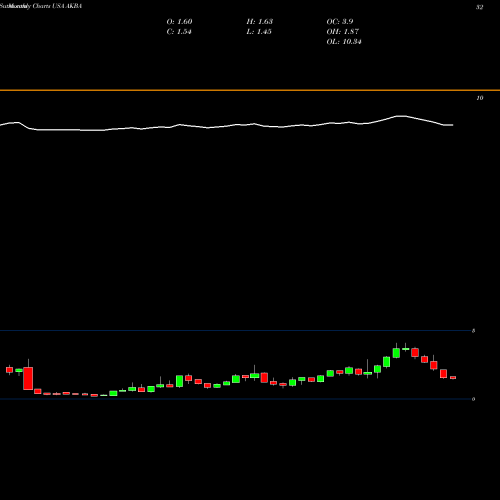Select the highest green candle at the peak
The image size is (500, 500).
(396, 353)
